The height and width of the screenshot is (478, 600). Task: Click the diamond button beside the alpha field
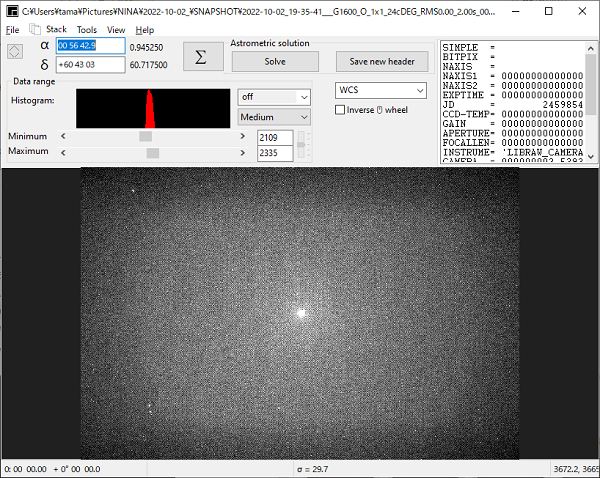tap(15, 52)
